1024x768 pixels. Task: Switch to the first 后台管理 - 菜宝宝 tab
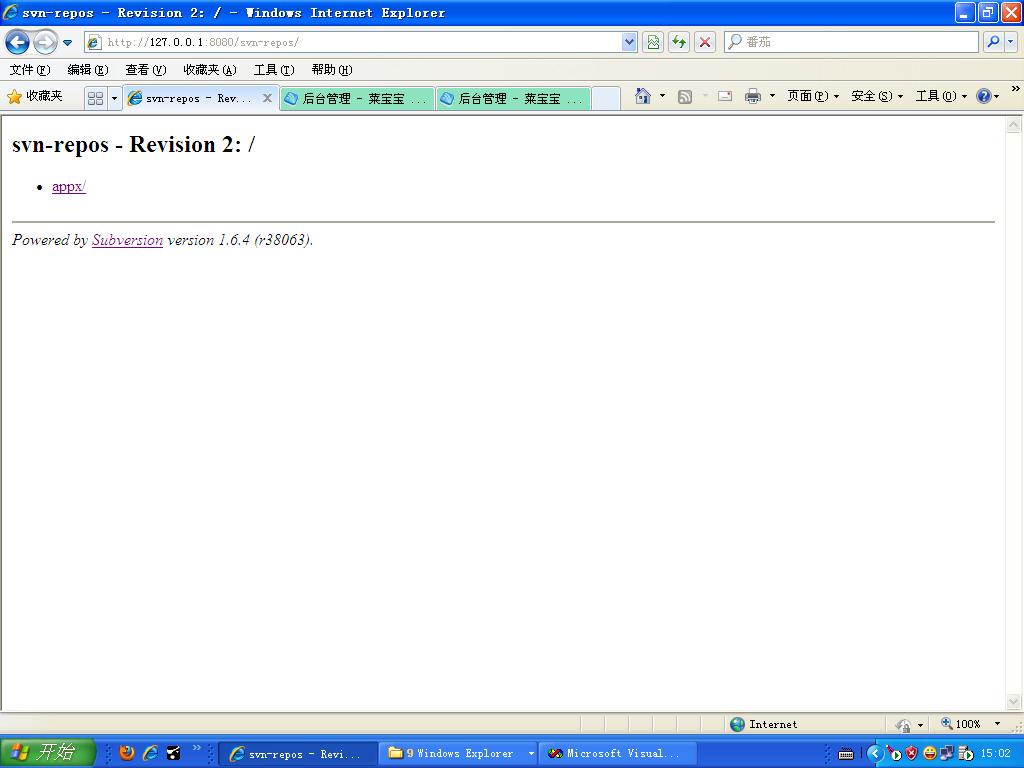357,99
